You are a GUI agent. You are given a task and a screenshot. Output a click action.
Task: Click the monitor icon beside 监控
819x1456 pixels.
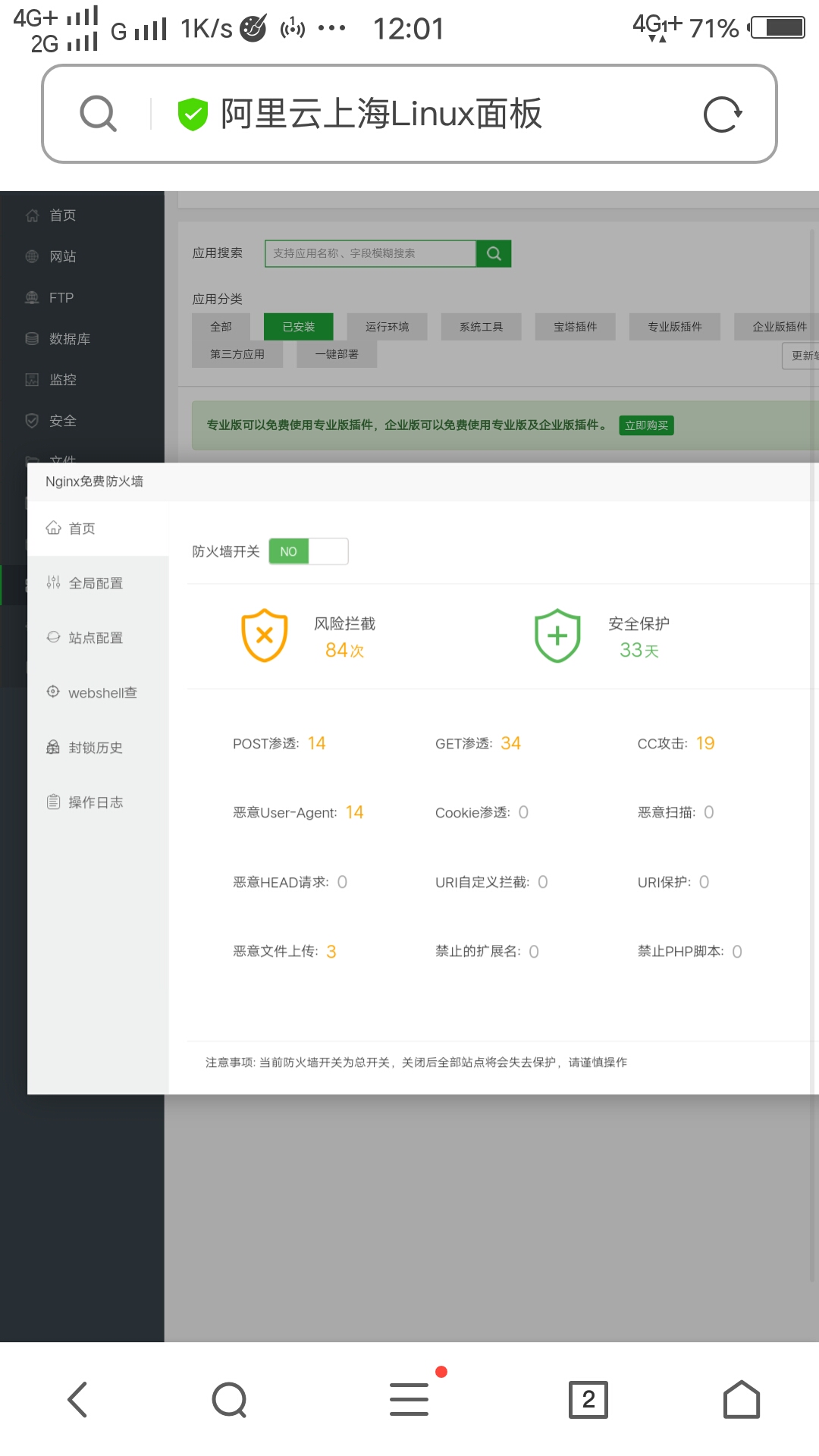[x=32, y=379]
